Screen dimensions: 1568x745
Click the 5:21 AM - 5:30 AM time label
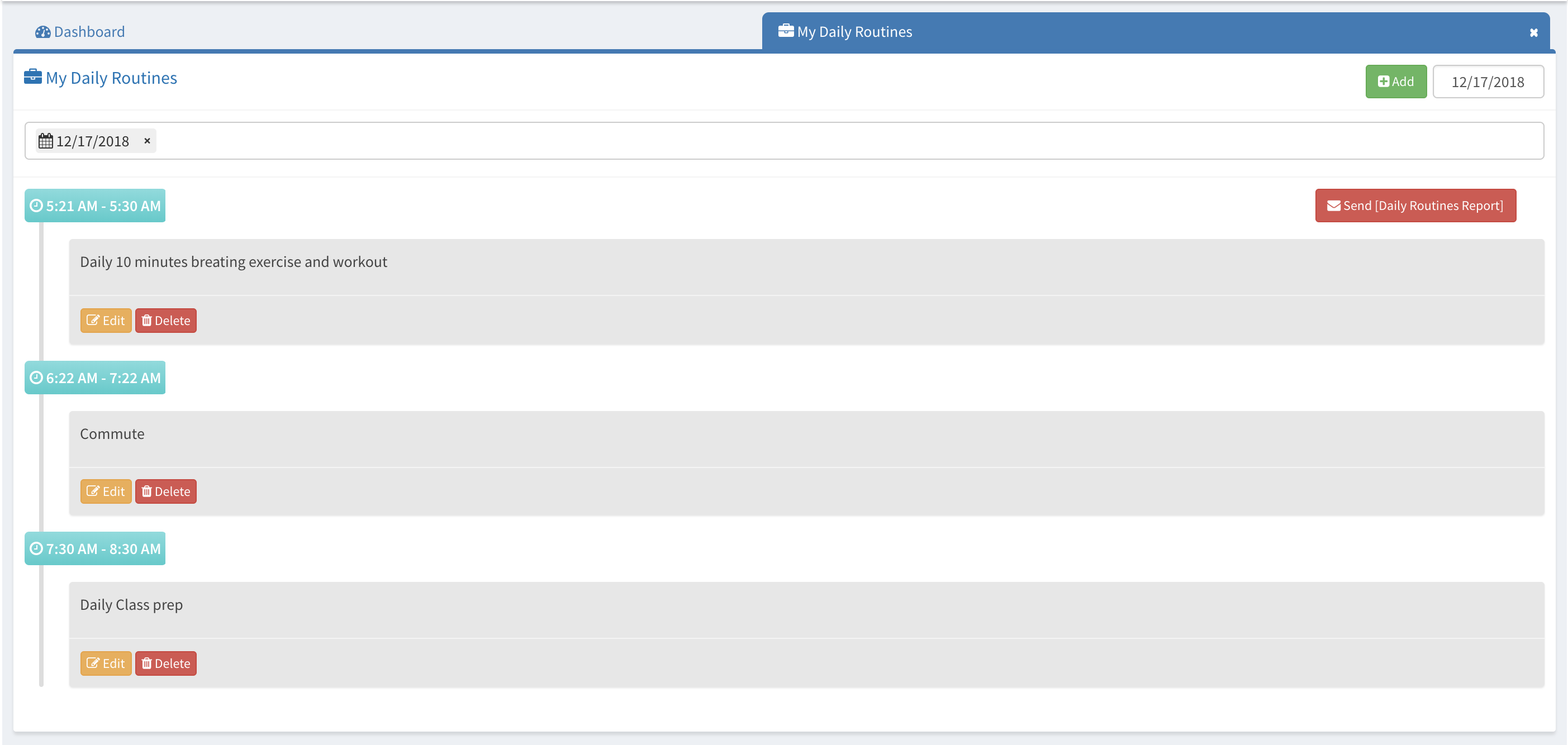(x=95, y=206)
